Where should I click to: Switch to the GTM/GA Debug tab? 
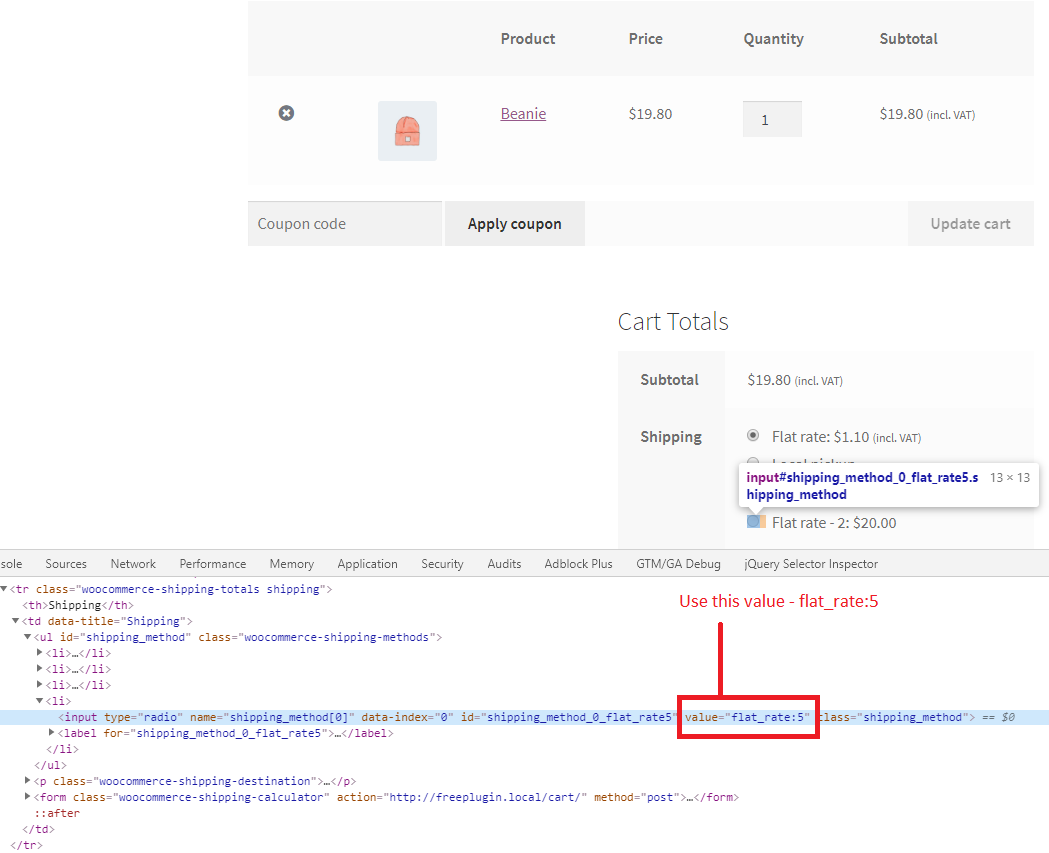tap(678, 563)
